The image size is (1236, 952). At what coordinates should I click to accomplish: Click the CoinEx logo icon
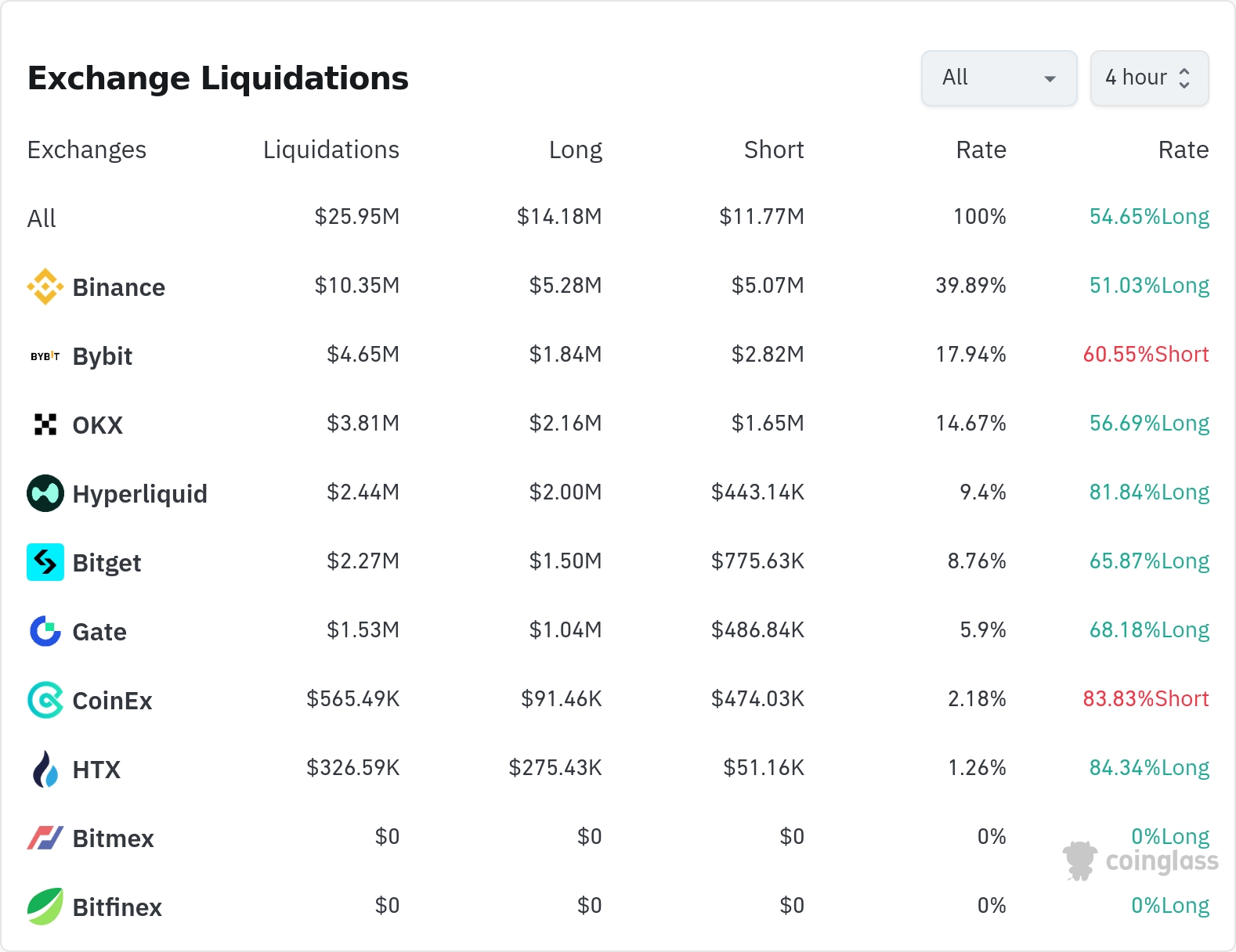point(45,700)
